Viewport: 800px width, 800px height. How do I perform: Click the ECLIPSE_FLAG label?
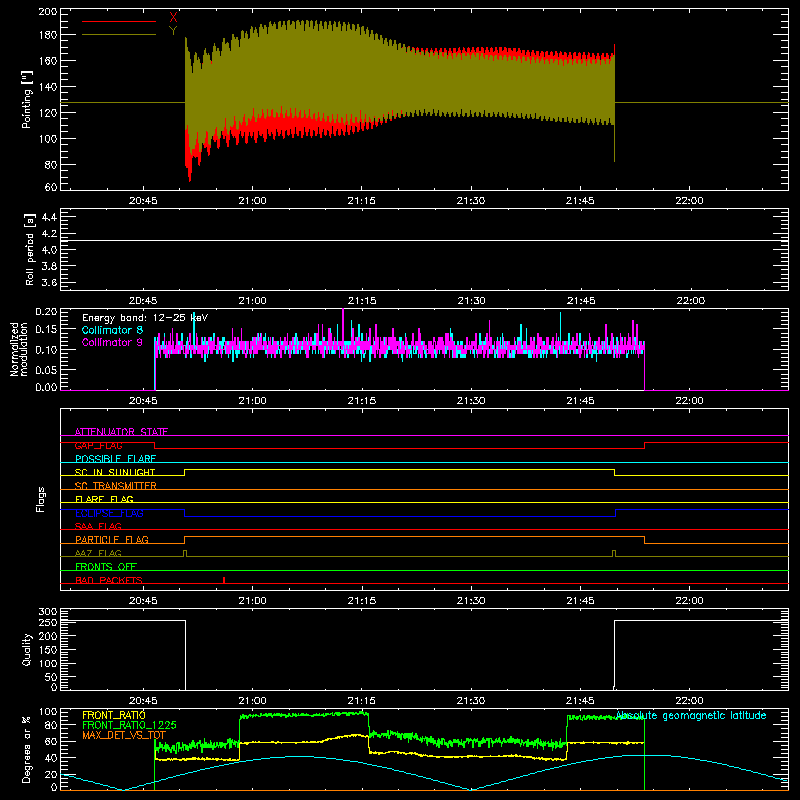coord(109,513)
